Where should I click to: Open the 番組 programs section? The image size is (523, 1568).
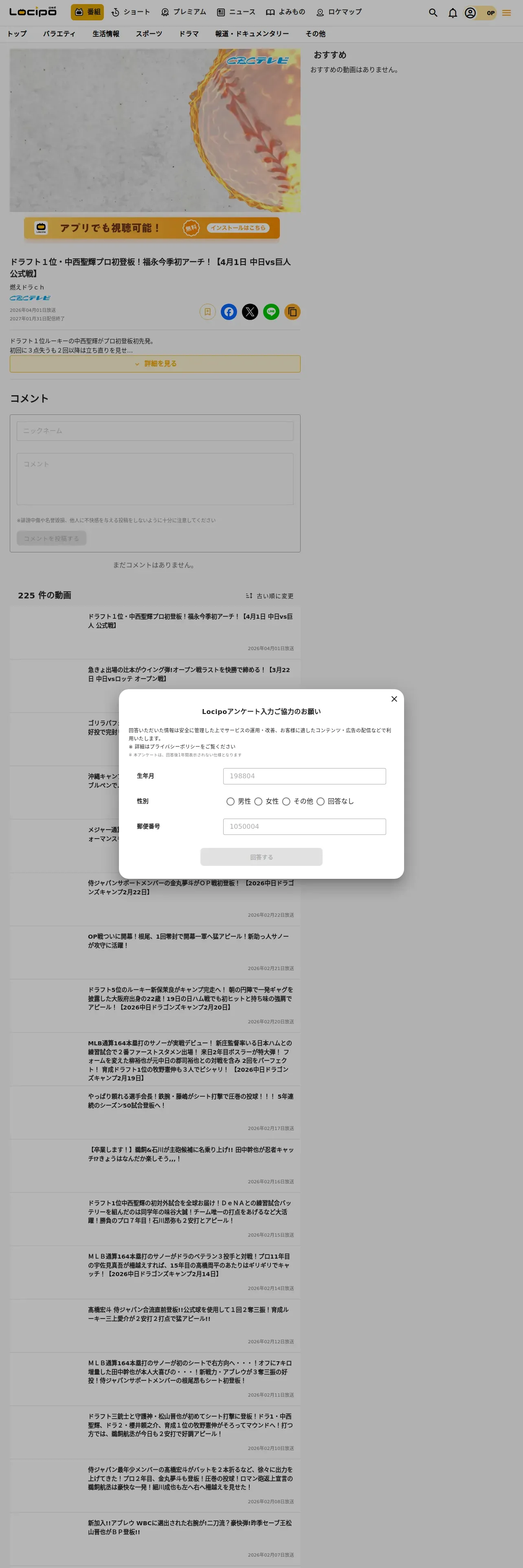click(87, 12)
